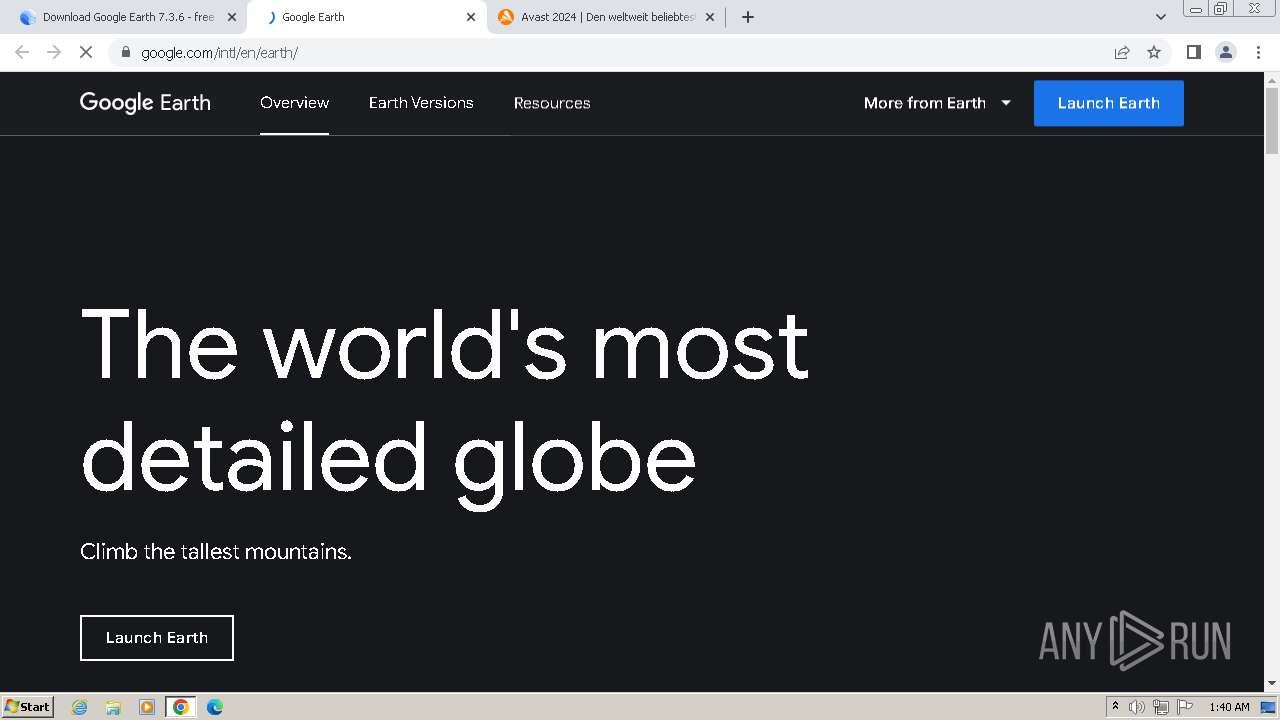Click blue Launch Earth button in header
This screenshot has height=720, width=1280.
pyautogui.click(x=1109, y=103)
